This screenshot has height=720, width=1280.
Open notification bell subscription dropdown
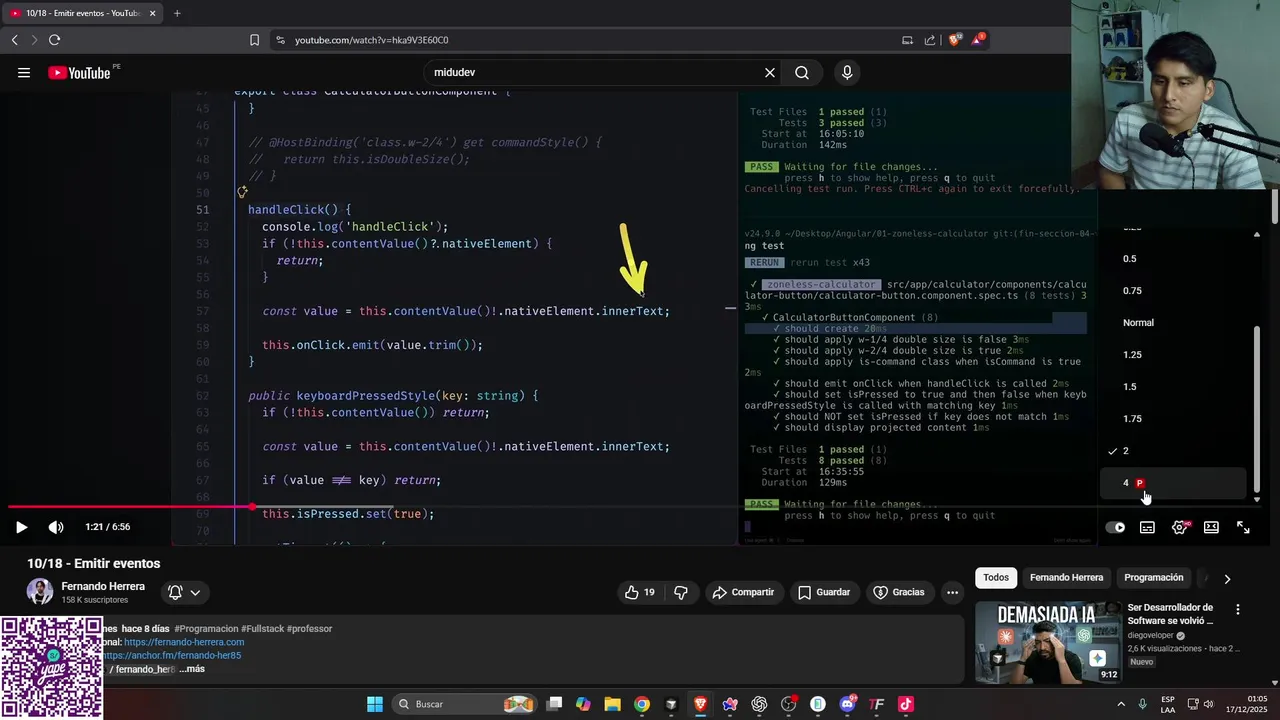185,592
